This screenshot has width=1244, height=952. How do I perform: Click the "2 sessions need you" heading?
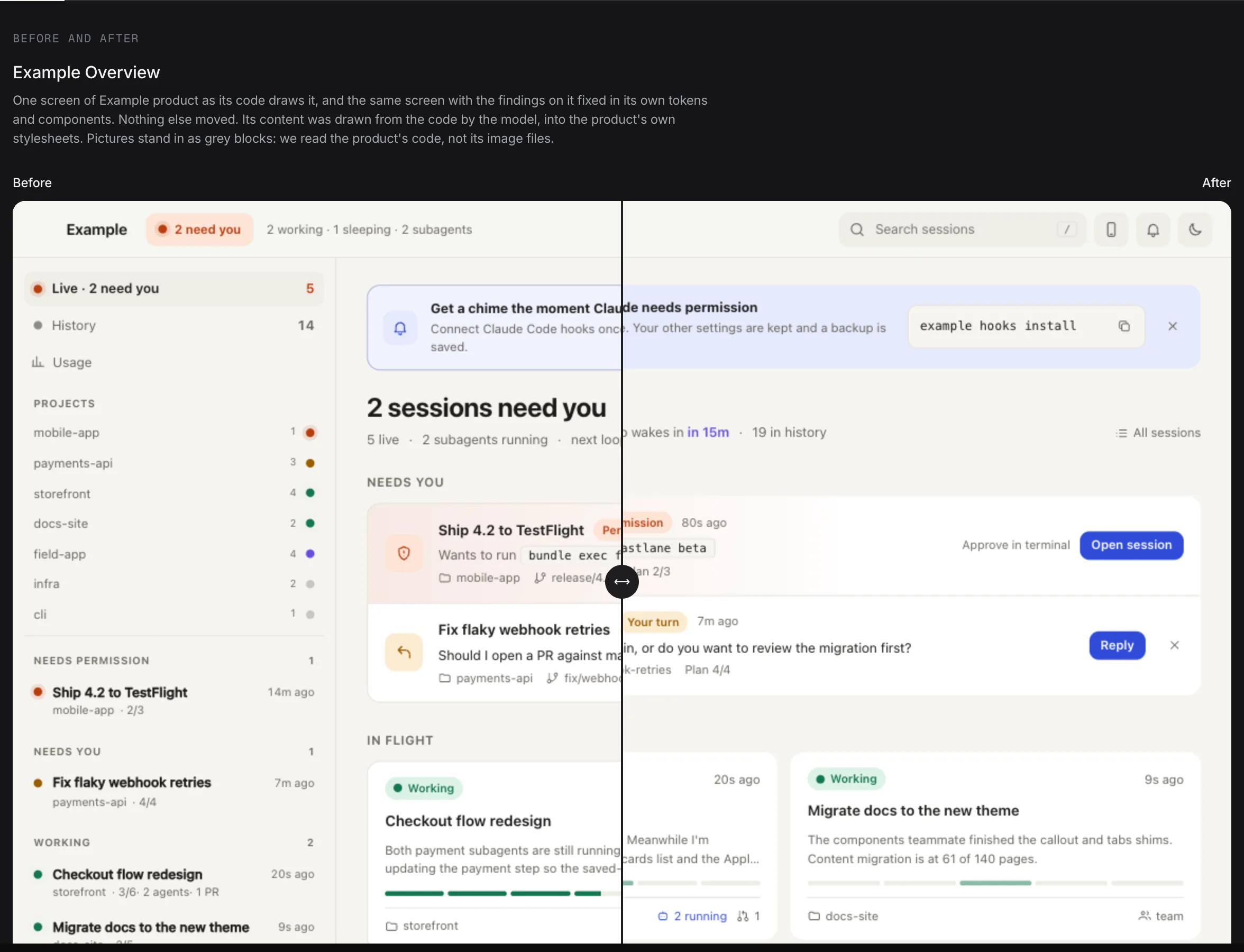tap(486, 408)
